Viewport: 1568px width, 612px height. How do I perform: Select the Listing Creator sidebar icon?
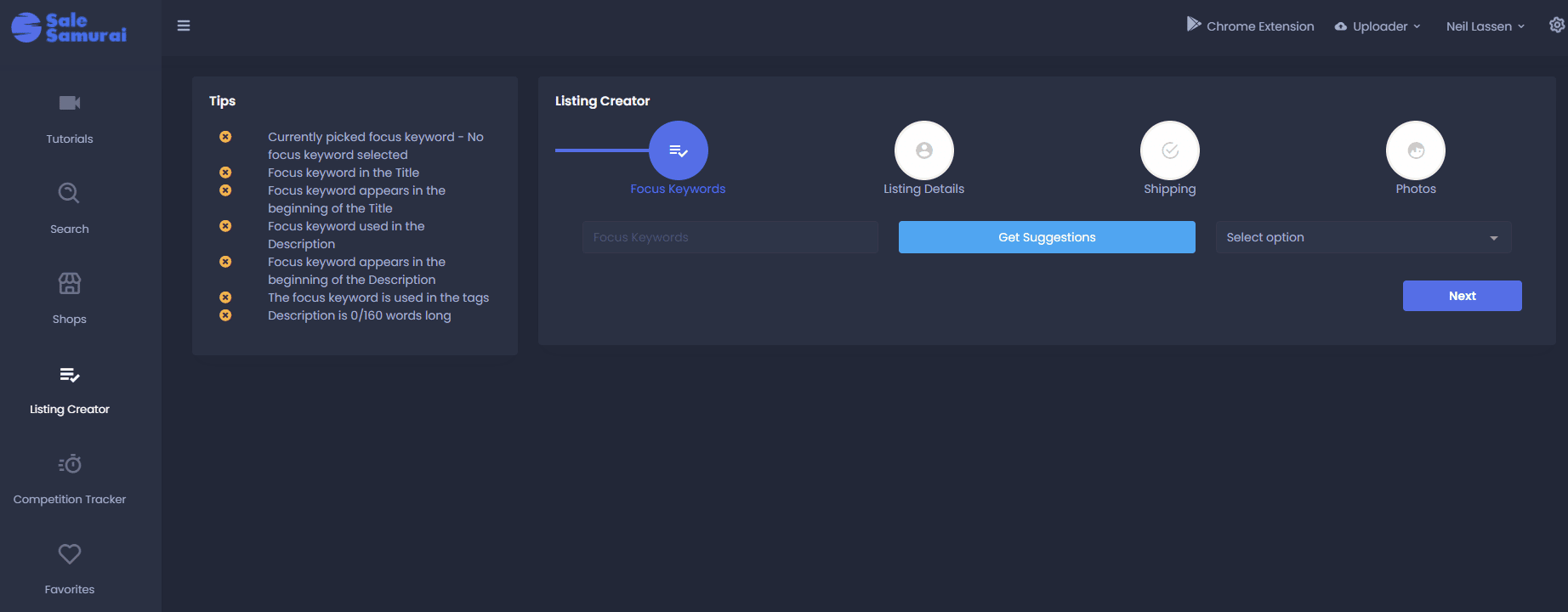pyautogui.click(x=70, y=374)
